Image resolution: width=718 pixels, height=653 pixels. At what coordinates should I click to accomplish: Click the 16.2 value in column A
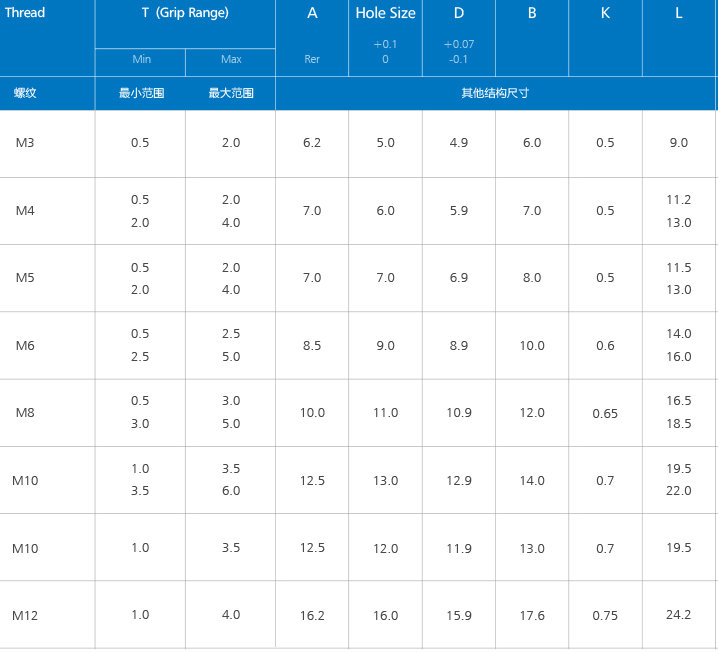(312, 616)
